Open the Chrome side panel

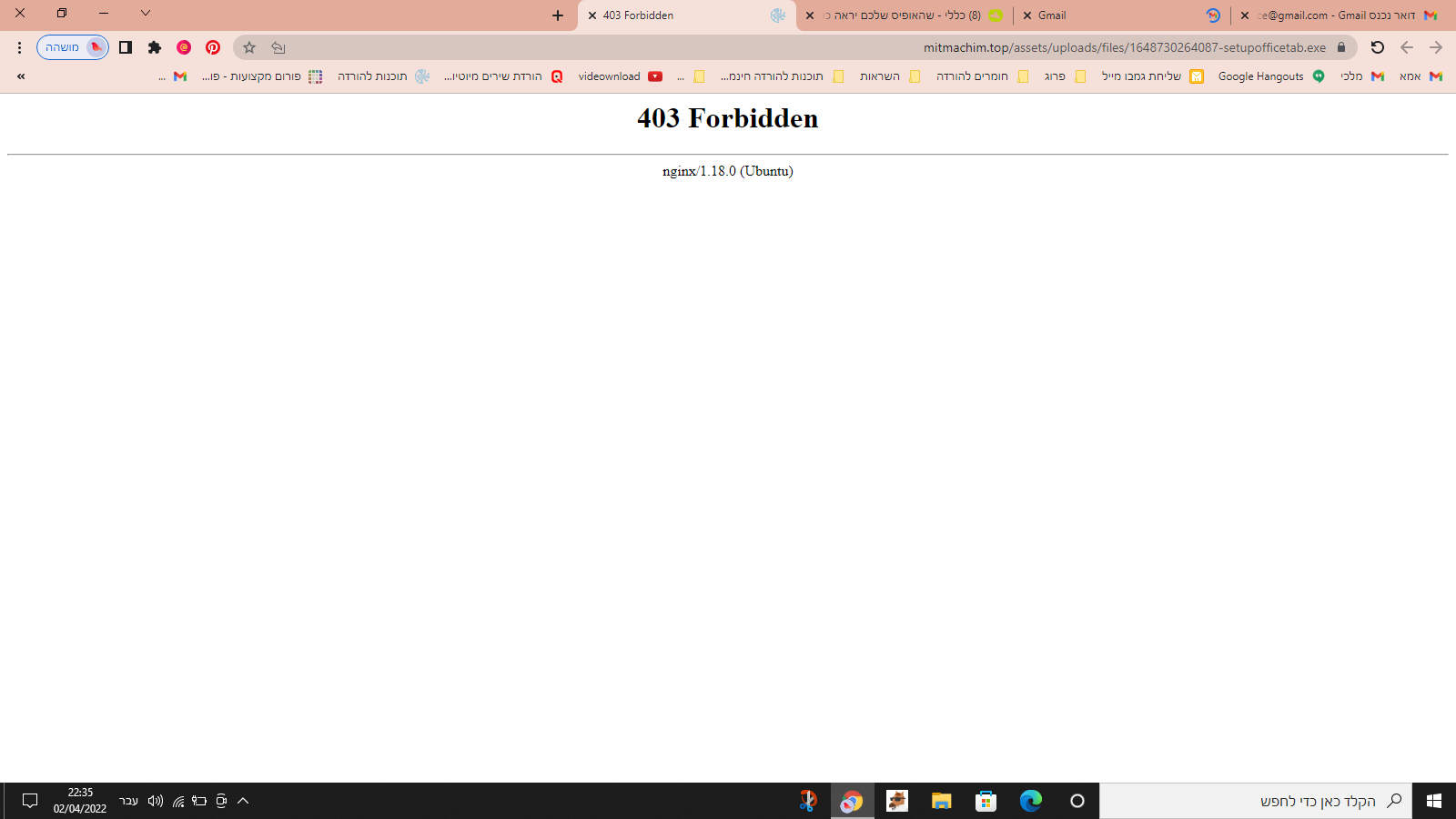click(126, 47)
